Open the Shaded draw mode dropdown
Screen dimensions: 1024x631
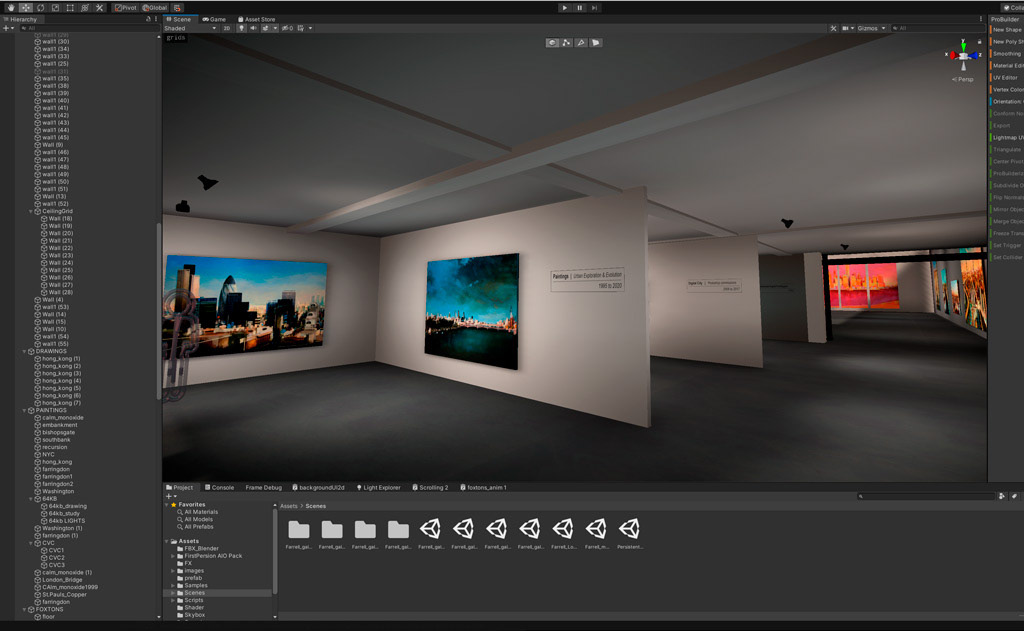190,28
